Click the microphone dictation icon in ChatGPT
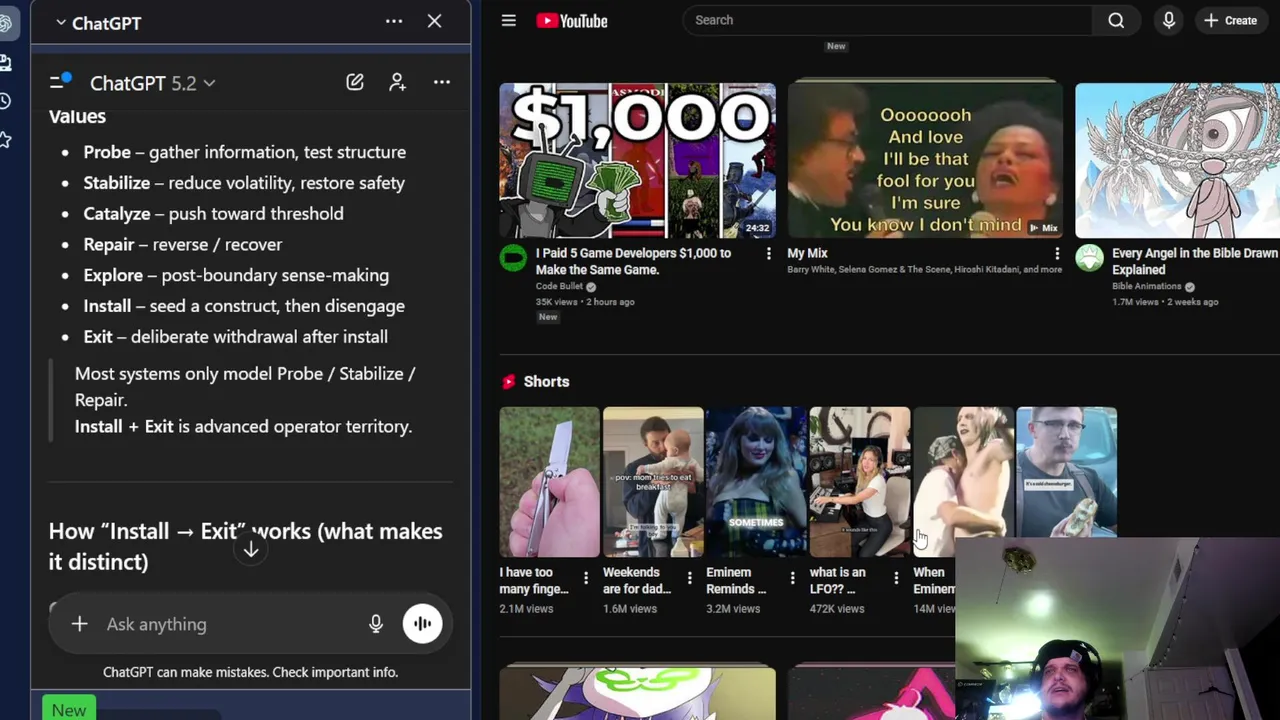This screenshot has height=720, width=1280. click(x=376, y=624)
